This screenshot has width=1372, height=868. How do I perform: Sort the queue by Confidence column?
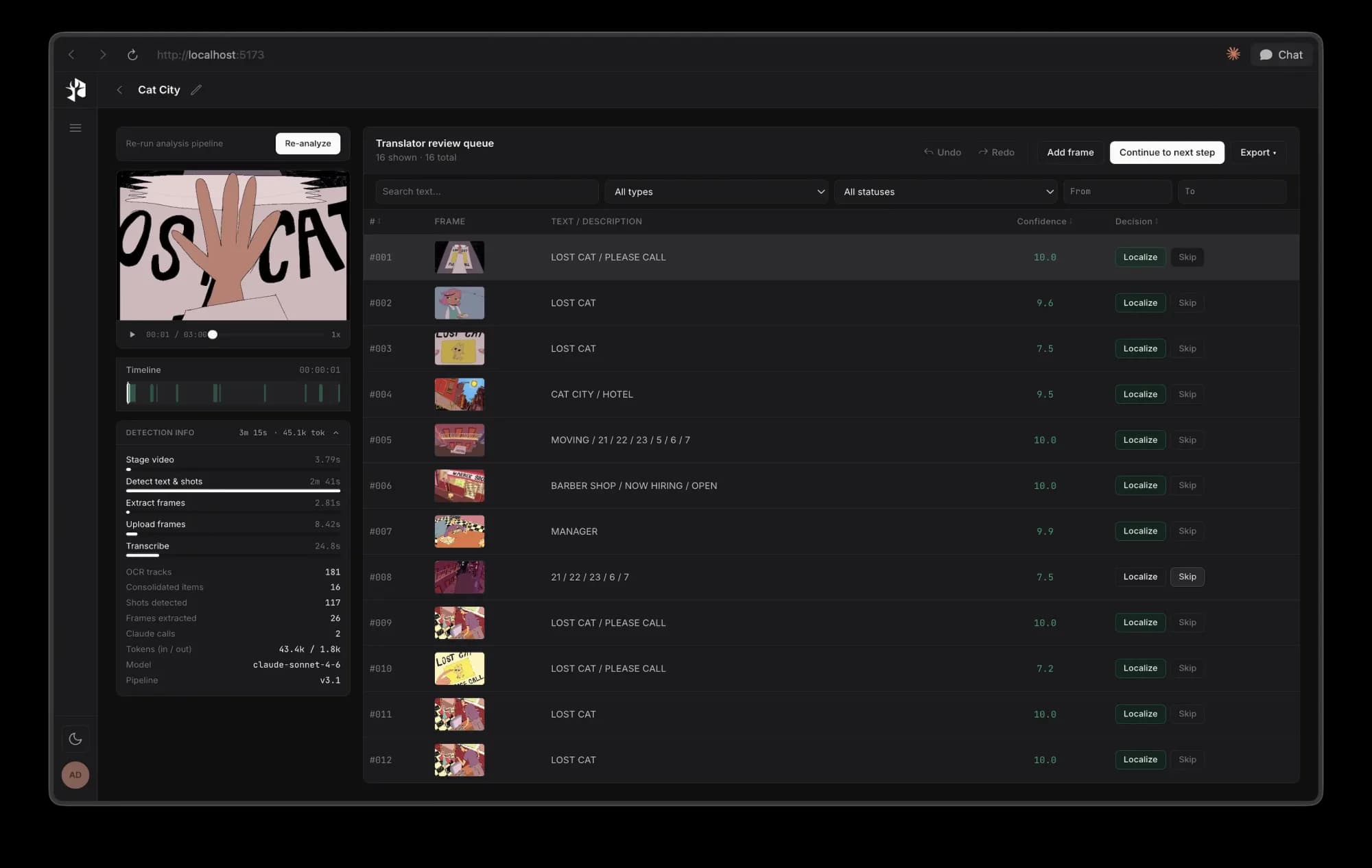(1044, 221)
